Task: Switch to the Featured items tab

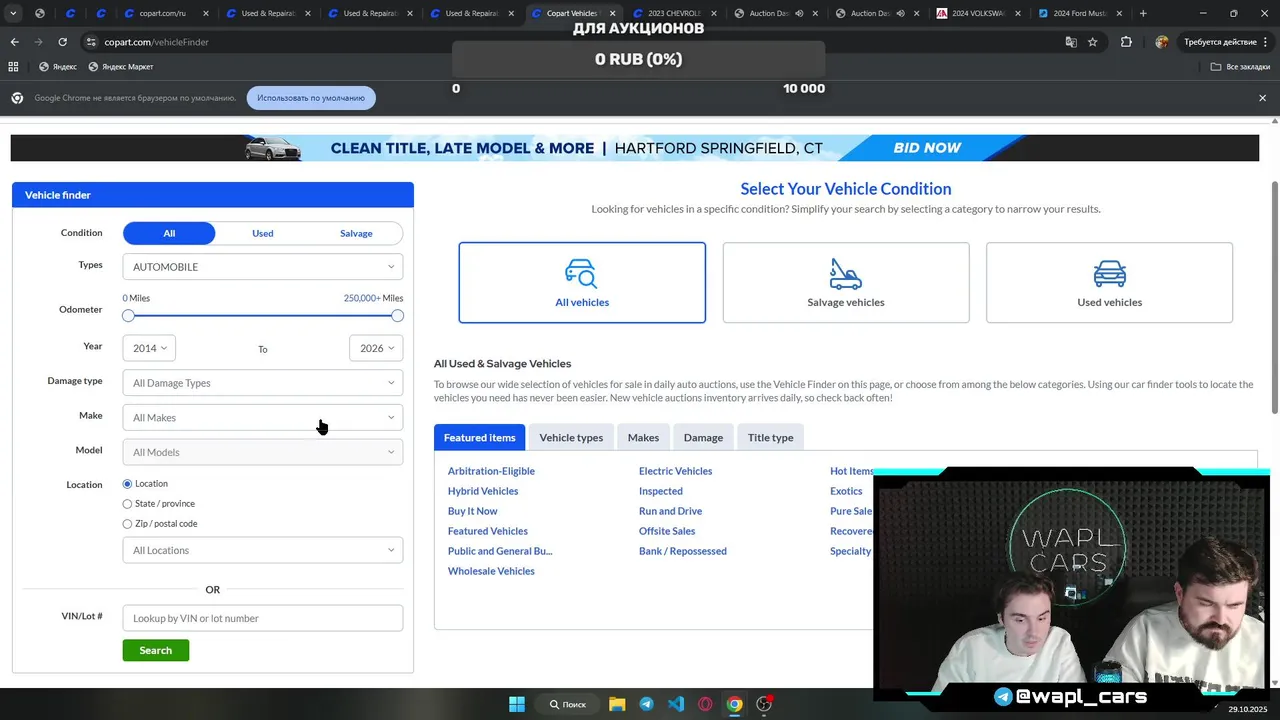Action: coord(479,437)
